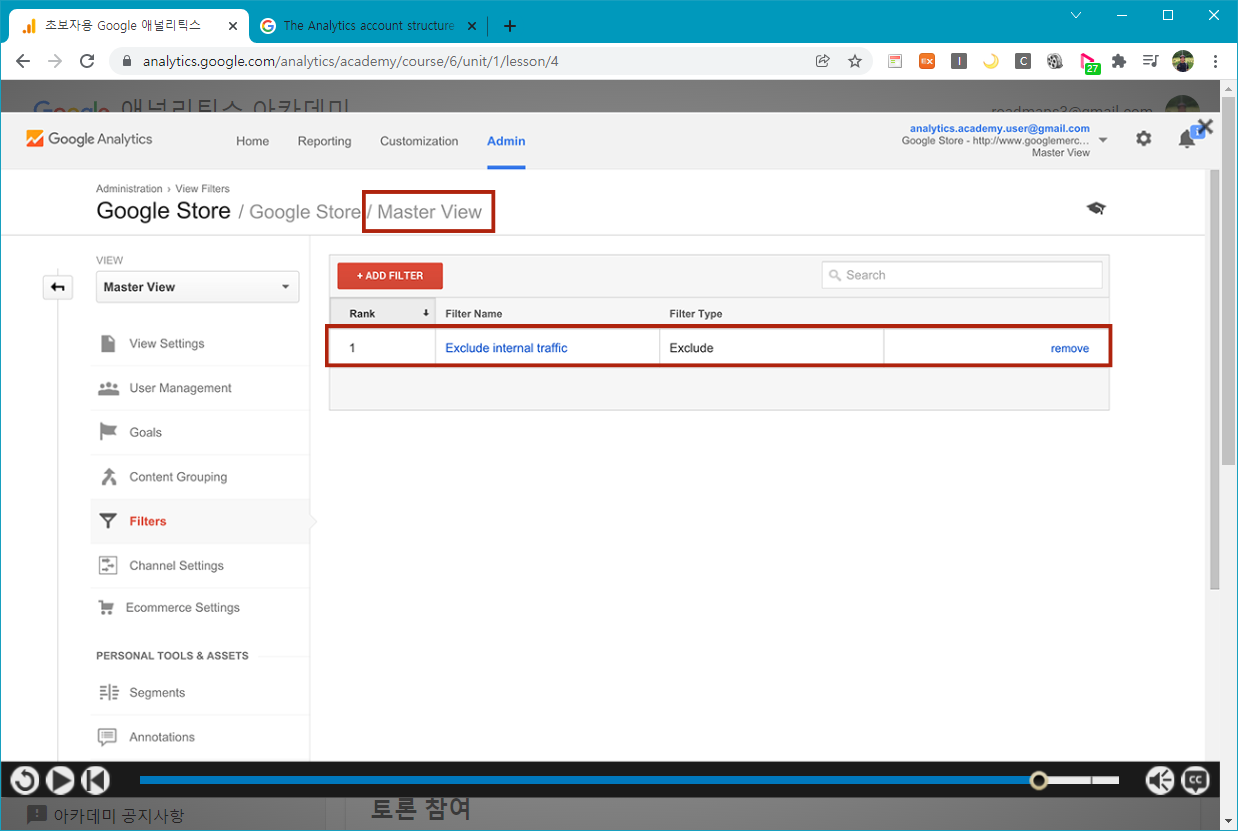The height and width of the screenshot is (831, 1238).
Task: Click the Segments icon
Action: 108,692
